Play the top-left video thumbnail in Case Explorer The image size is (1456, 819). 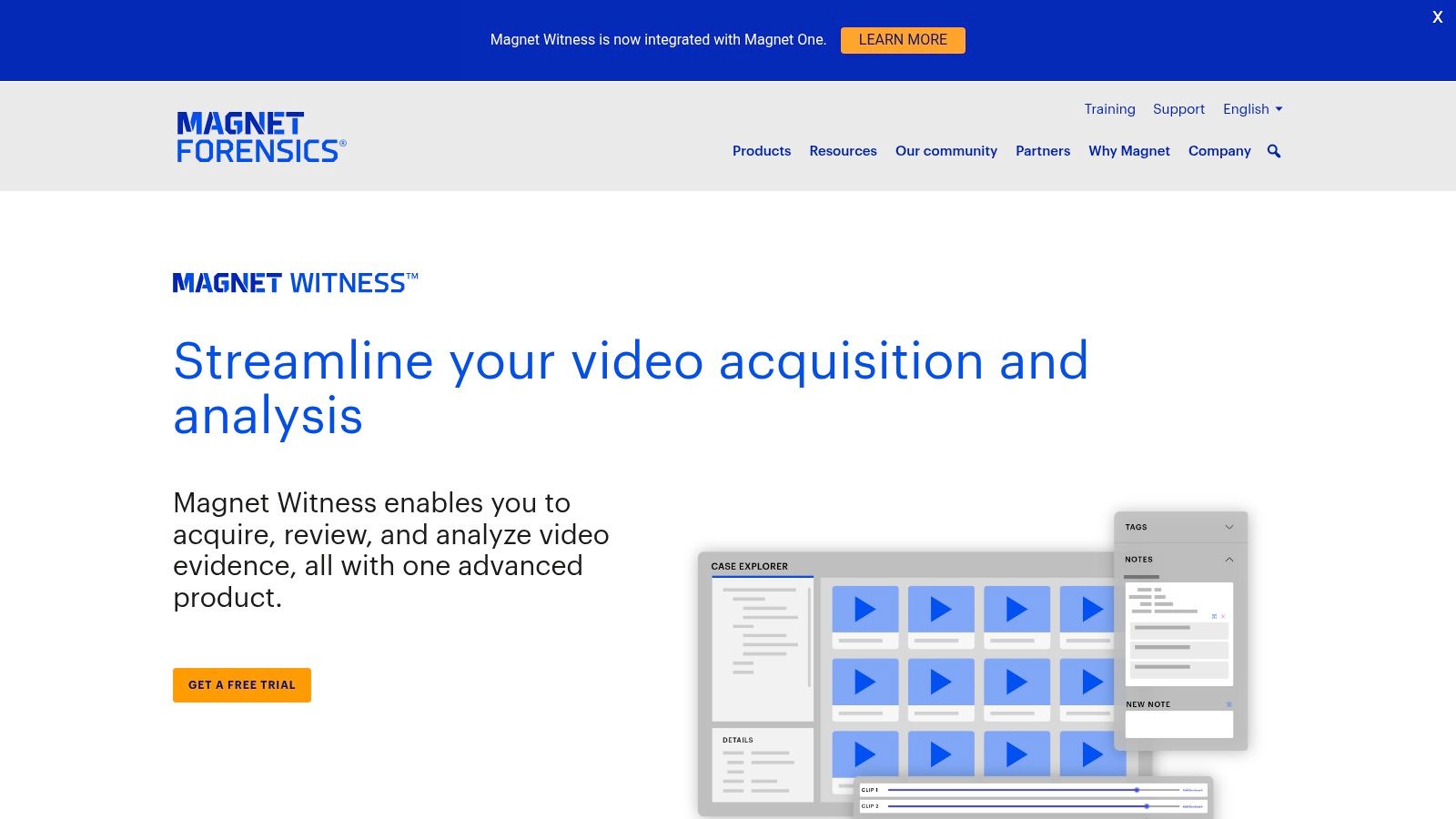(864, 610)
